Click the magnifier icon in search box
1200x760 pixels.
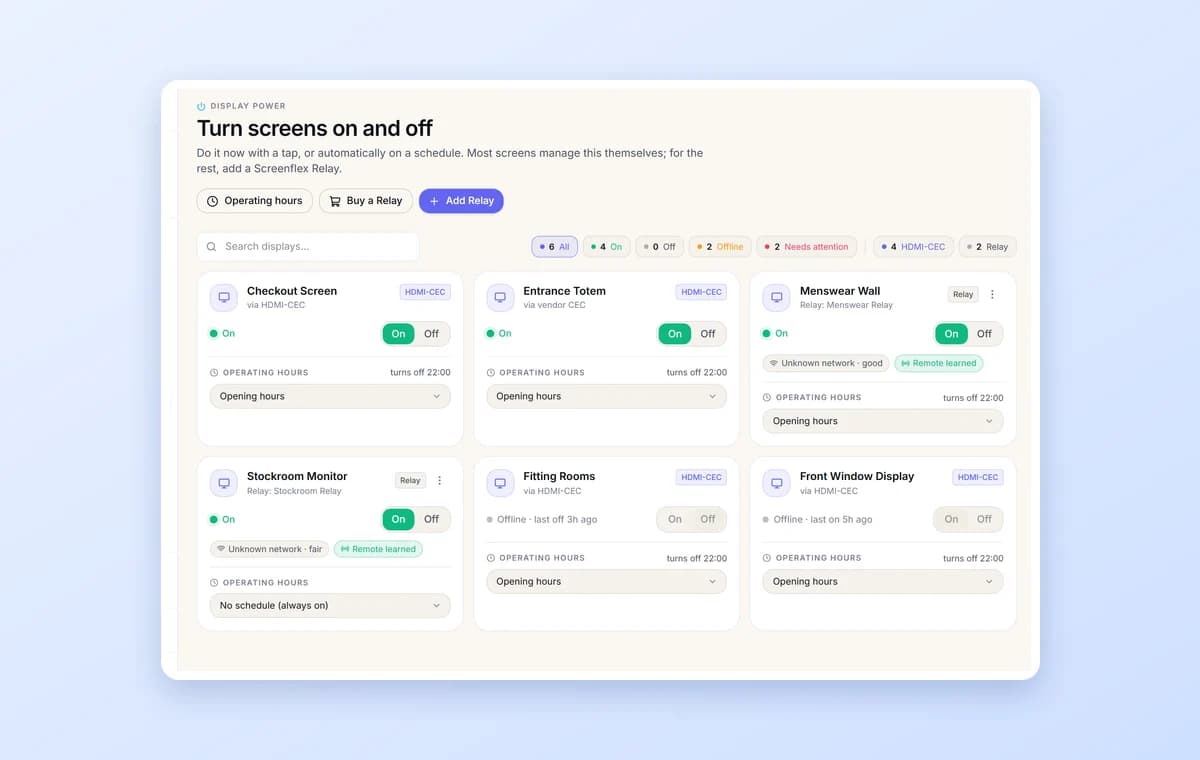point(211,247)
